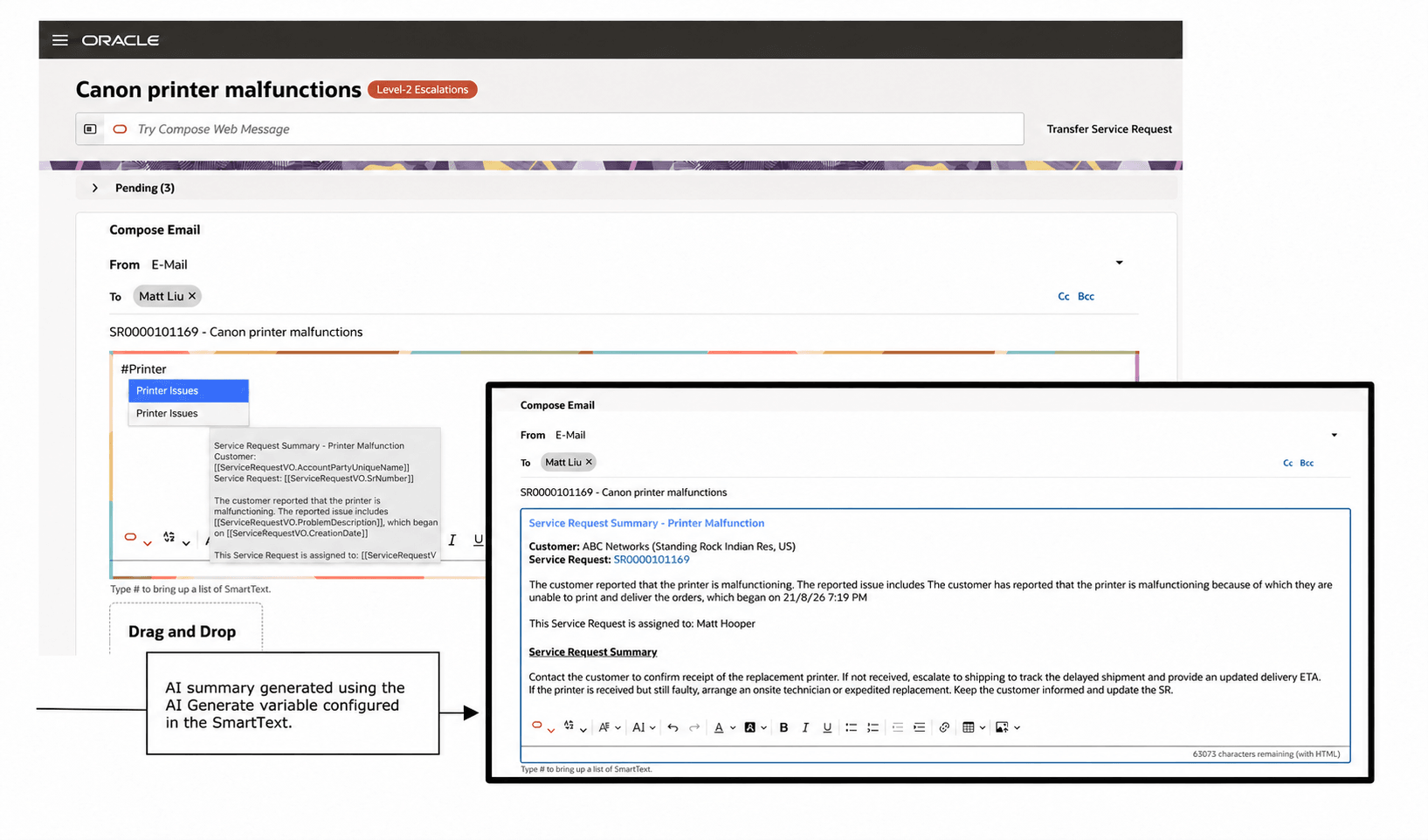Toggle italic in background editor toolbar
Viewport: 1428px width, 840px height.
[452, 540]
